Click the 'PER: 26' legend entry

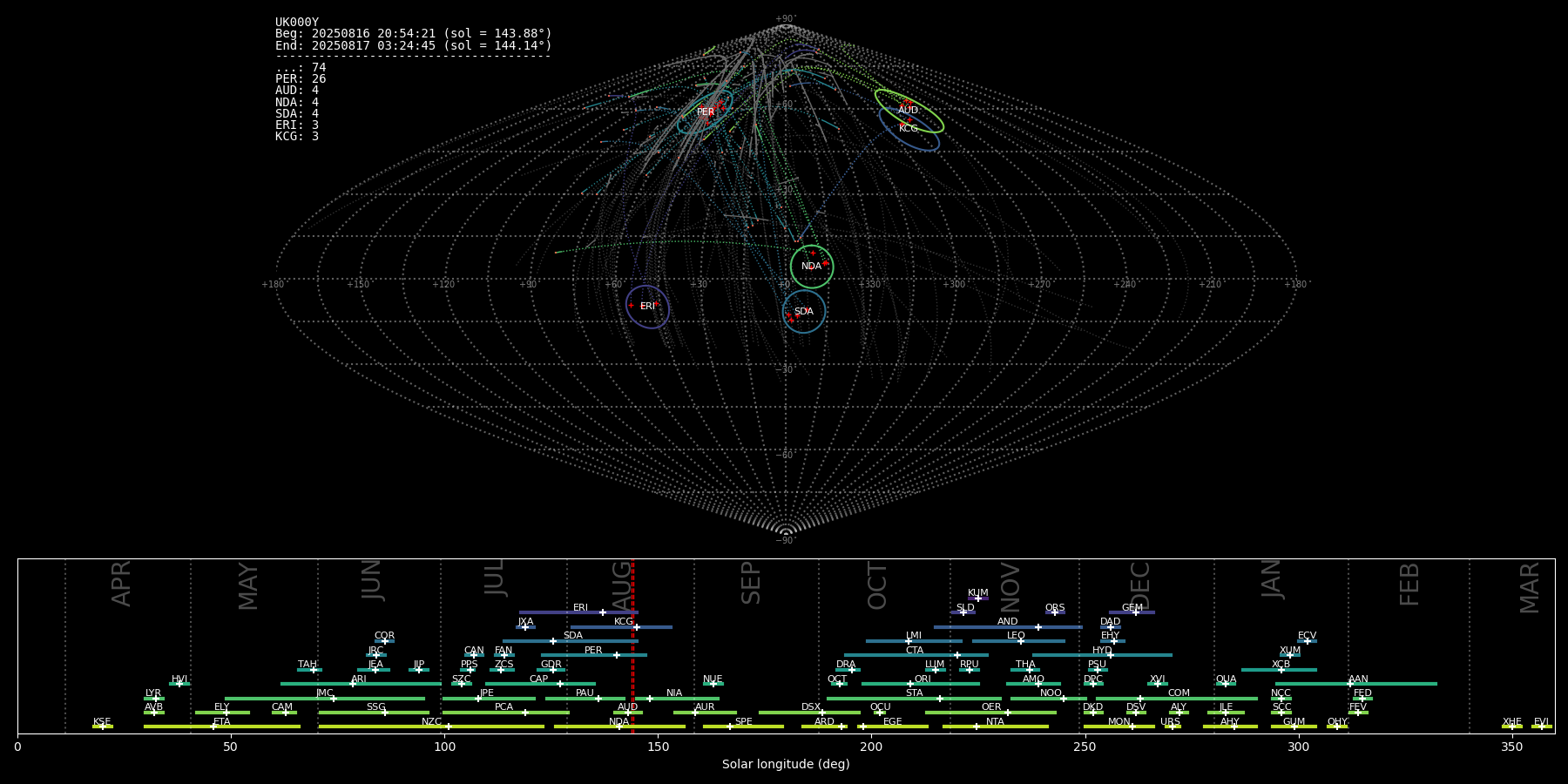click(301, 79)
